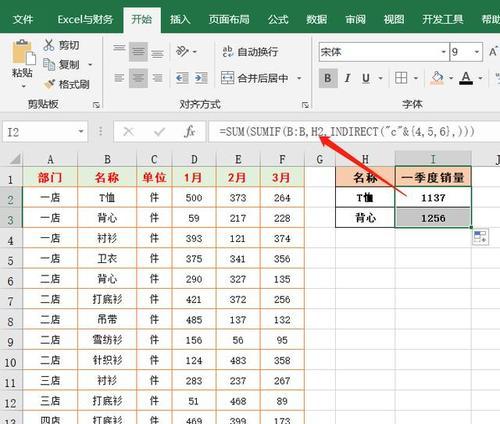Toggle center horizontal alignment

(138, 78)
